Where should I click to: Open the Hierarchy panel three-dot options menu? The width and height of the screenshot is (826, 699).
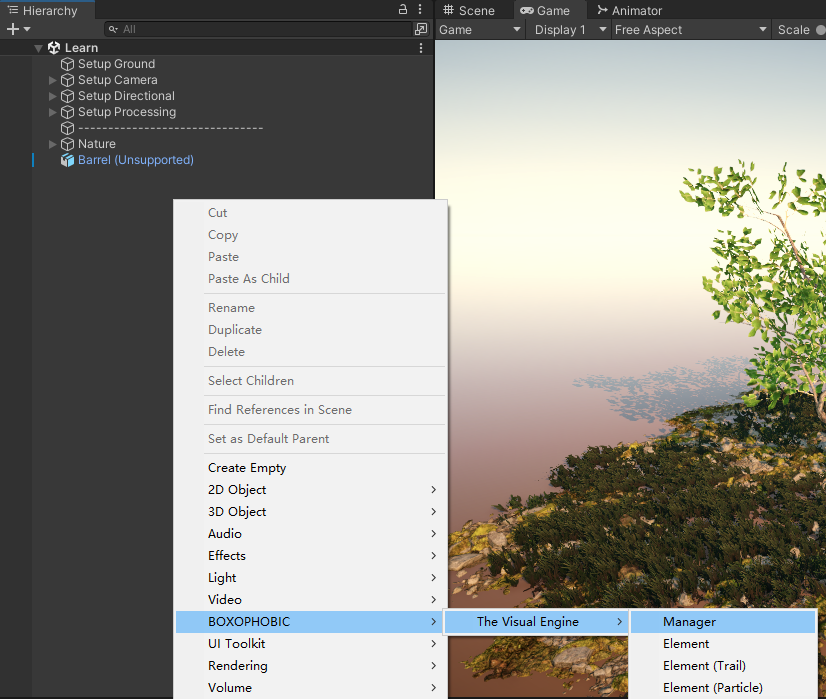[420, 9]
